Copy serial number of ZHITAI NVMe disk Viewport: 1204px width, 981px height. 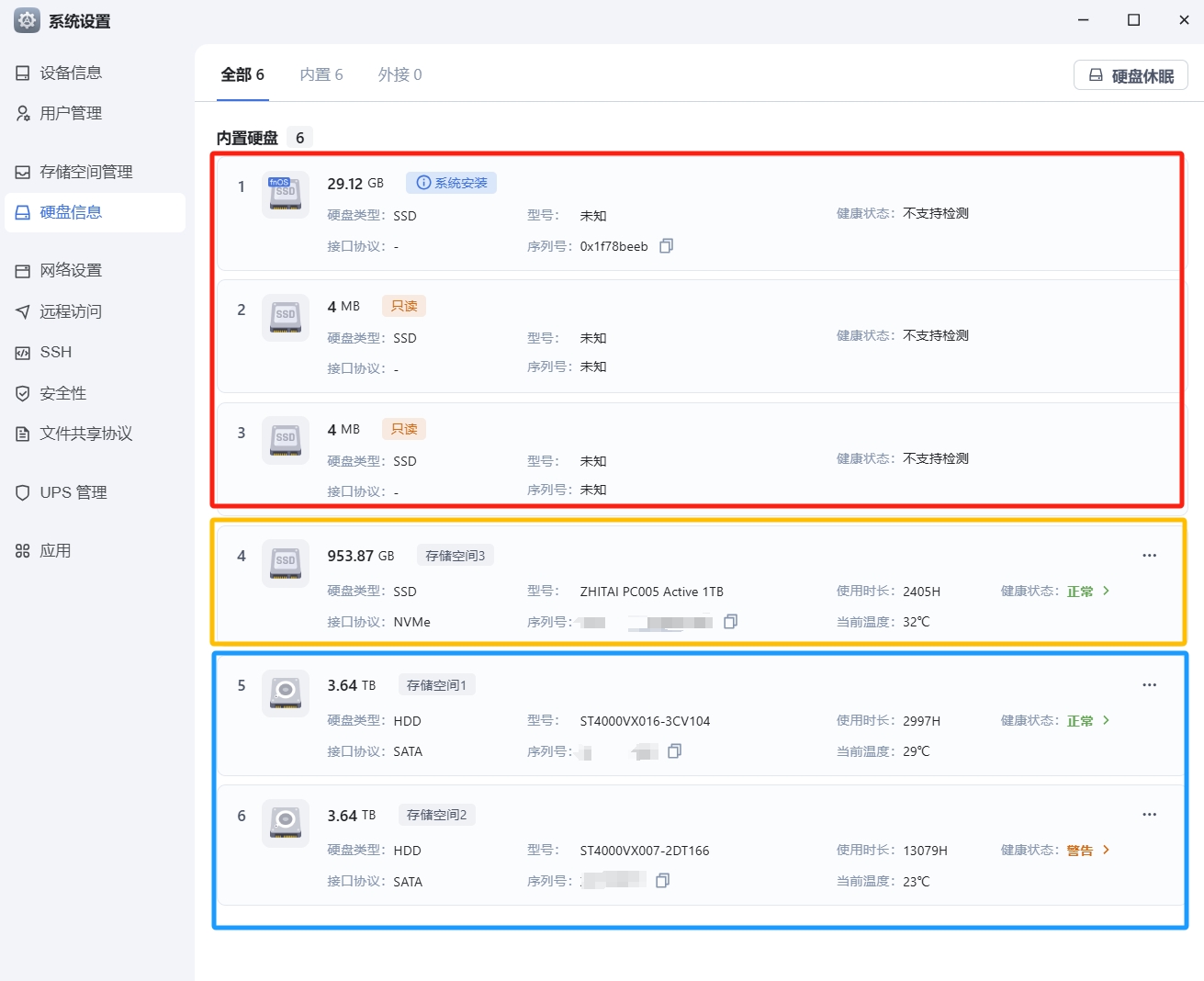tap(731, 622)
